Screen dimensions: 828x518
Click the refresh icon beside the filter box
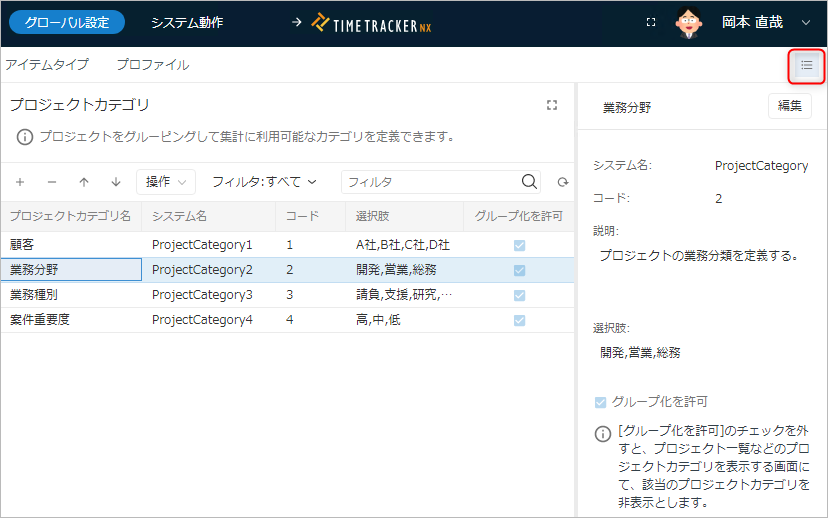pos(563,182)
